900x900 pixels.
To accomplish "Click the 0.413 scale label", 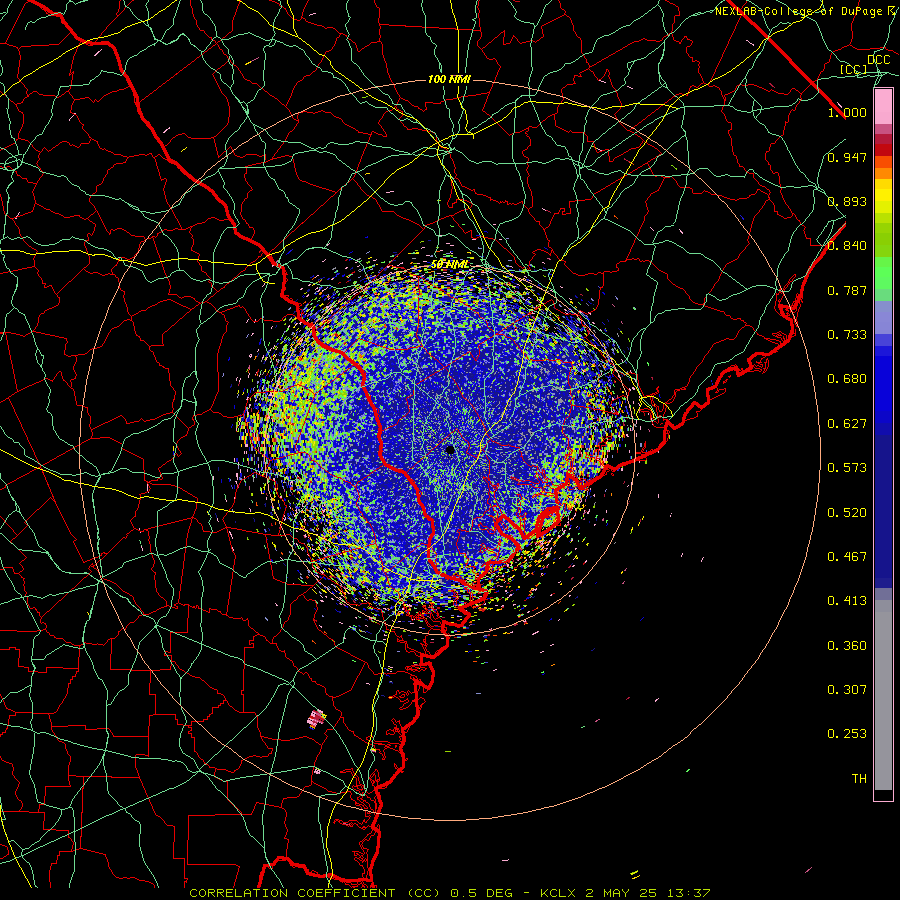I will pyautogui.click(x=847, y=601).
